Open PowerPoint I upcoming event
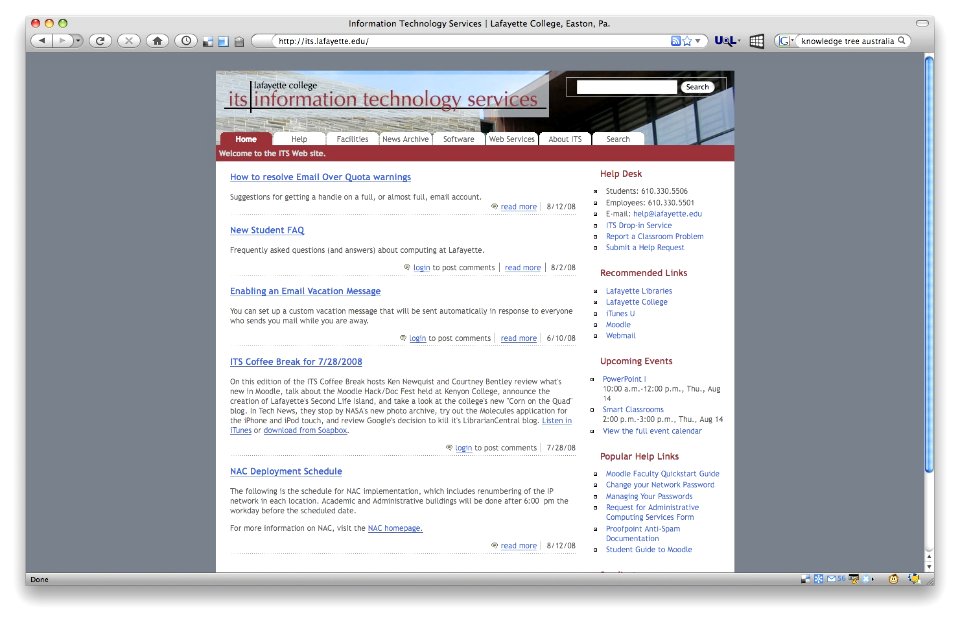The height and width of the screenshot is (621, 960). [x=624, y=379]
